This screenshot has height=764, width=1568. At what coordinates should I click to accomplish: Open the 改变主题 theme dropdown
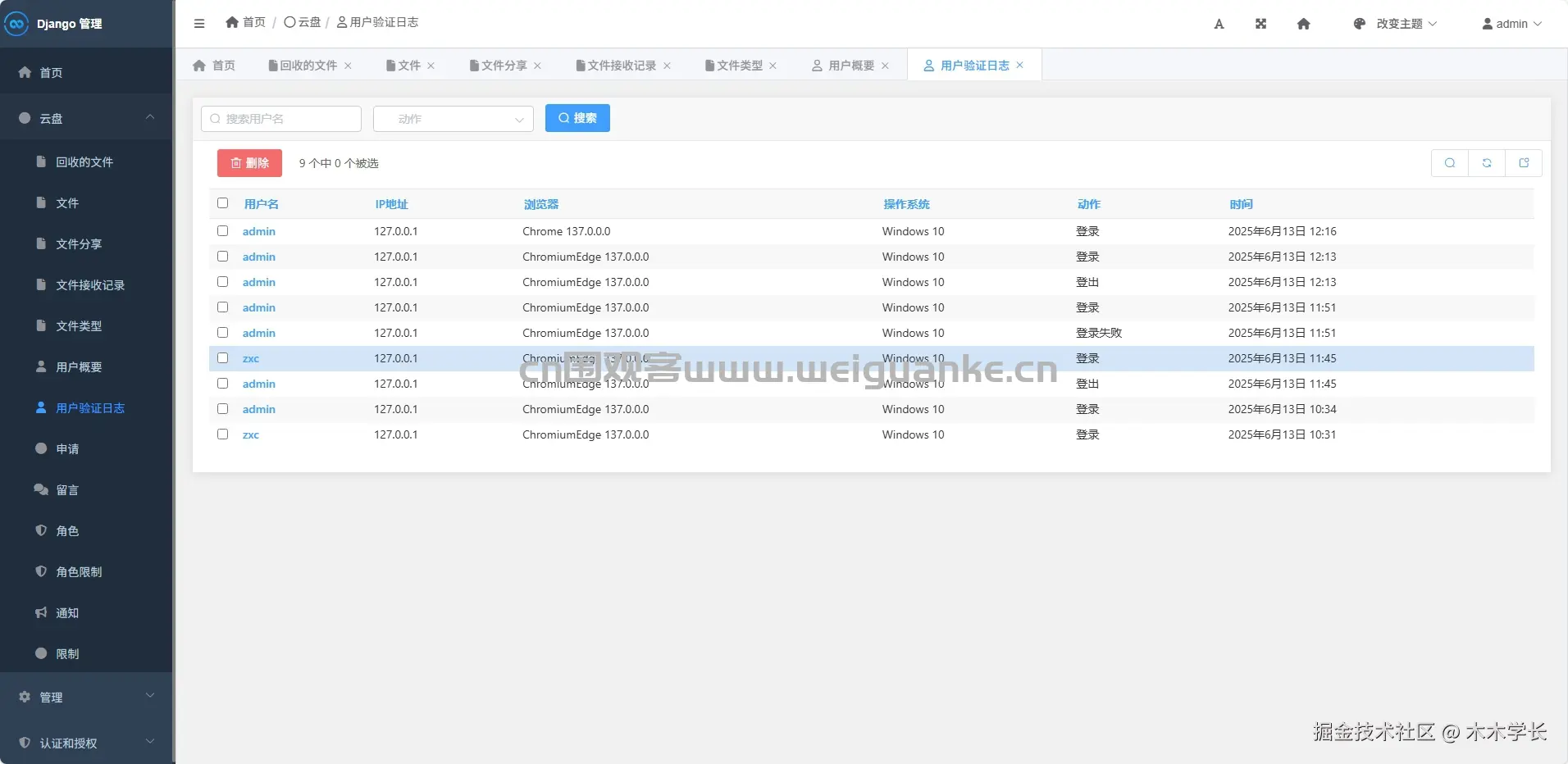click(1394, 24)
